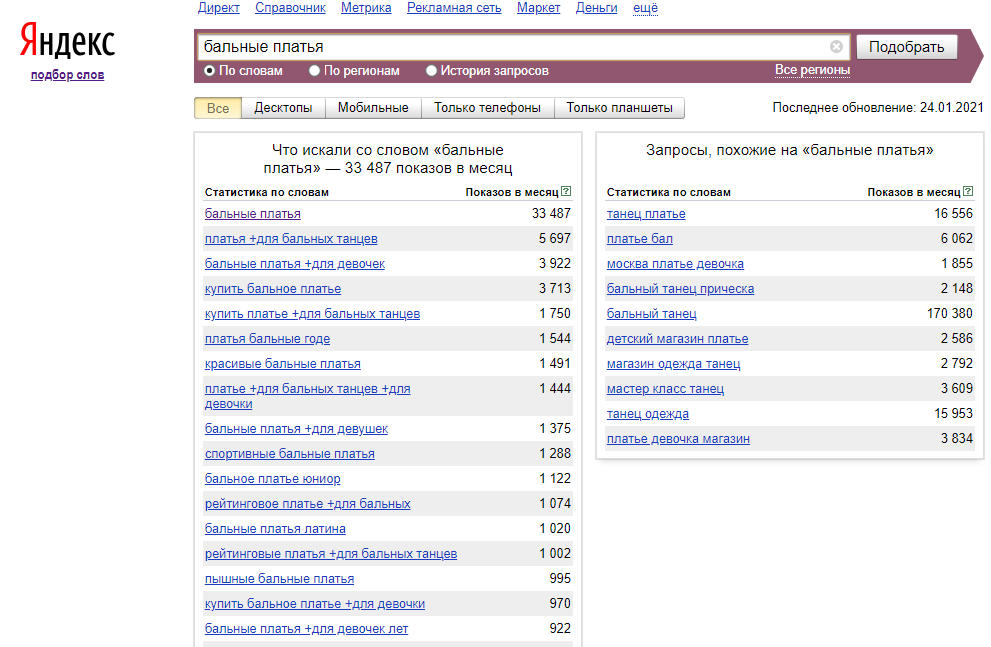Open 'бальное платье юниор' query

[272, 479]
